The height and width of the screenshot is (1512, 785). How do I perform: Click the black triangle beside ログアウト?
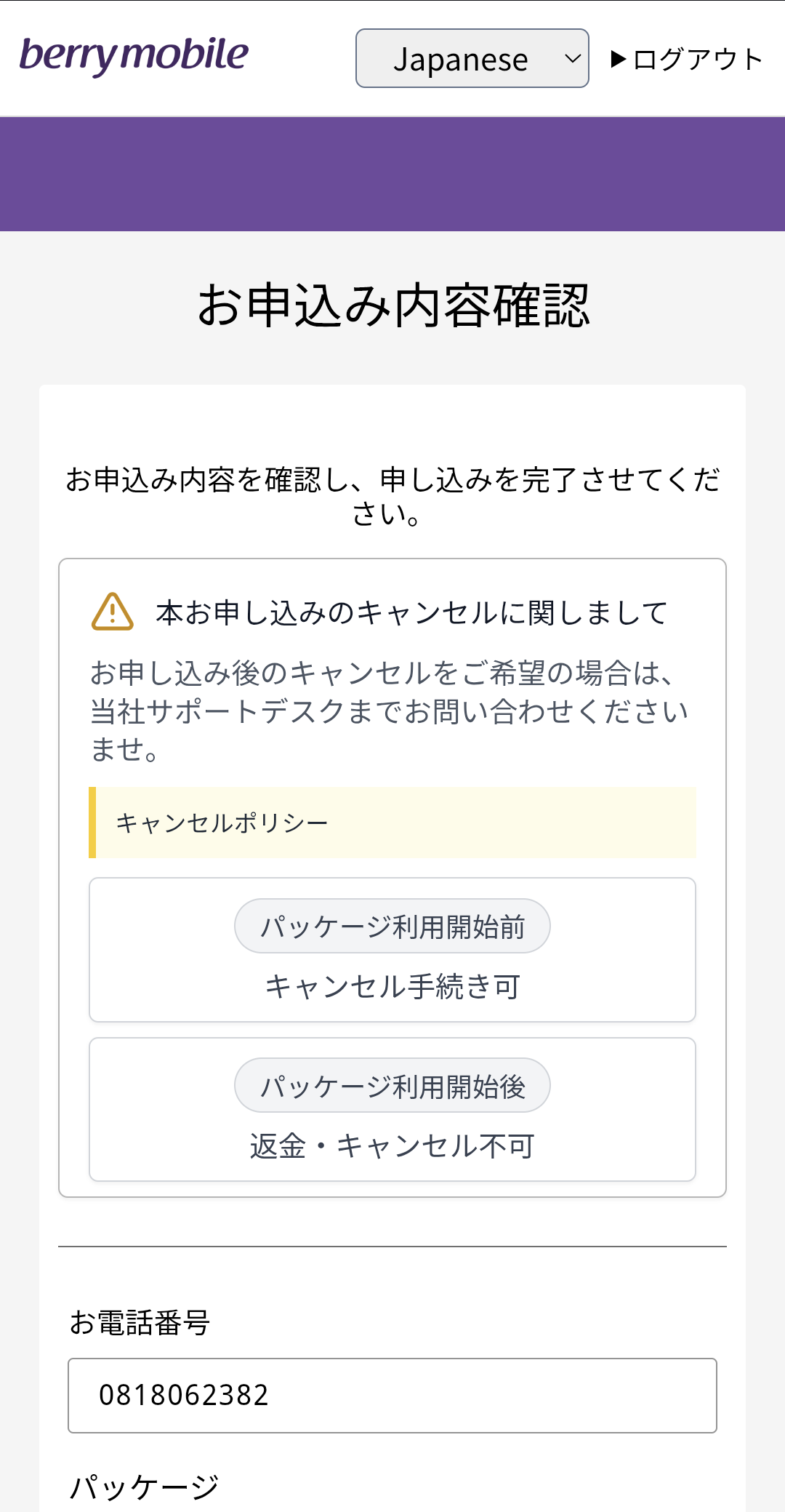619,59
